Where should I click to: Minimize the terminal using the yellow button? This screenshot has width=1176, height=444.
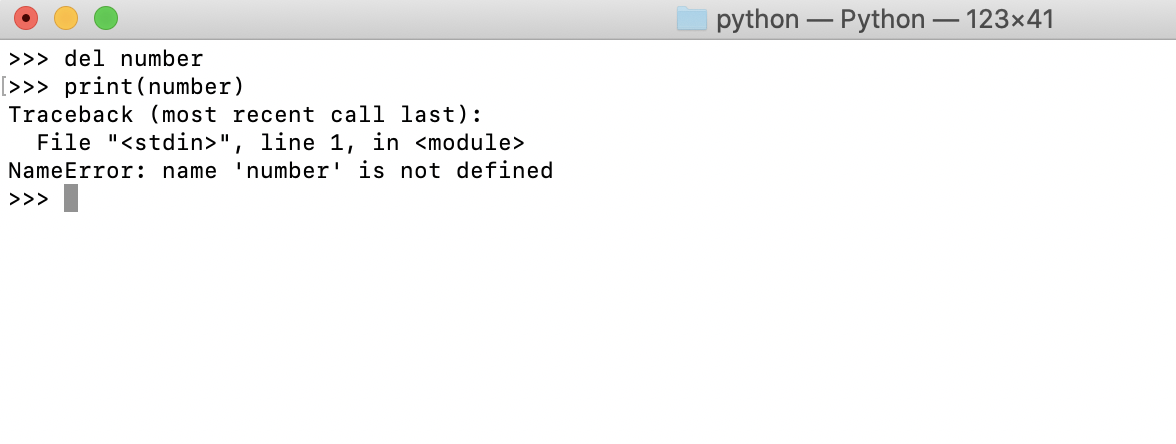tap(66, 18)
